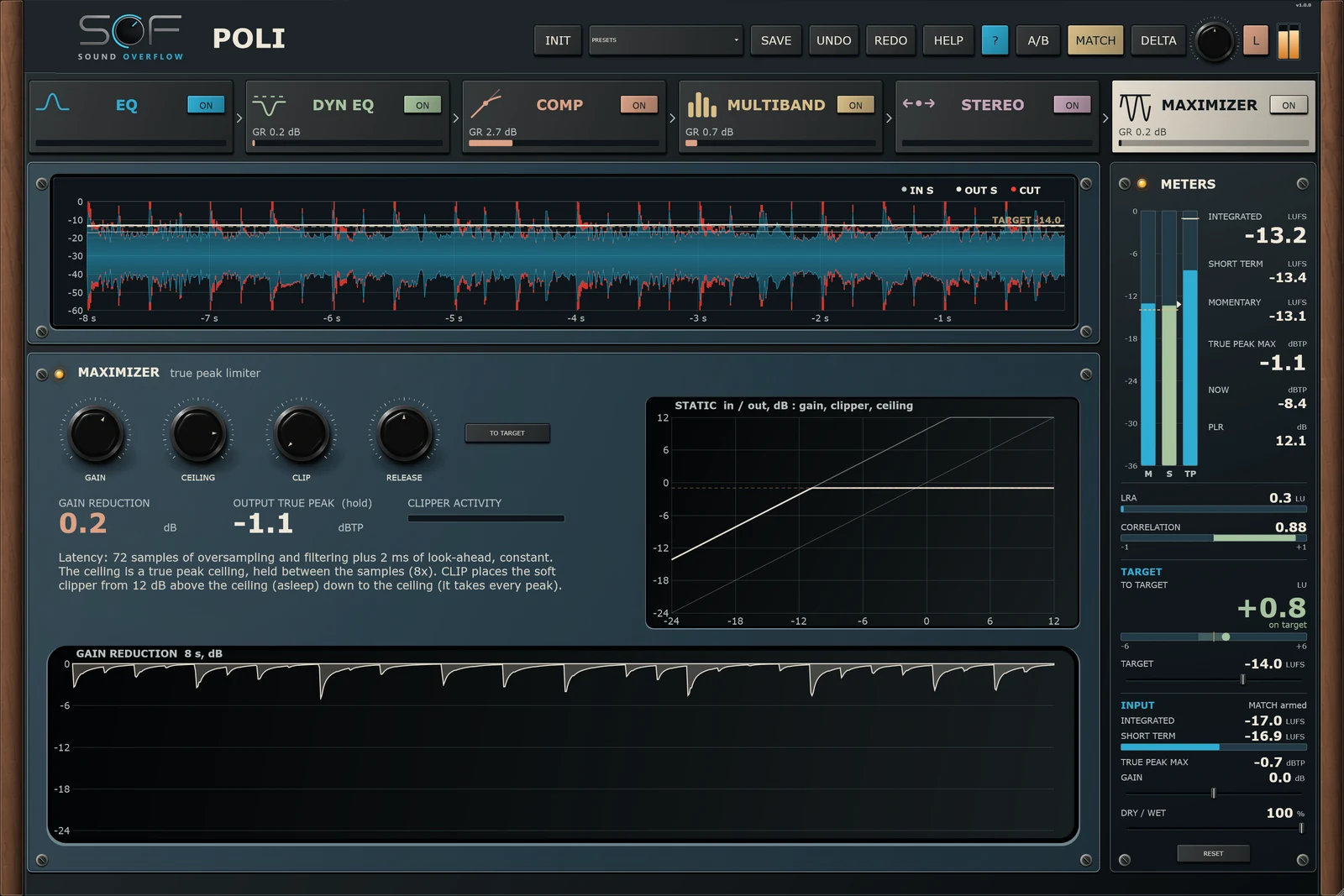Image resolution: width=1344 pixels, height=896 pixels.
Task: Click the RESET button in meters panel
Action: [1213, 853]
